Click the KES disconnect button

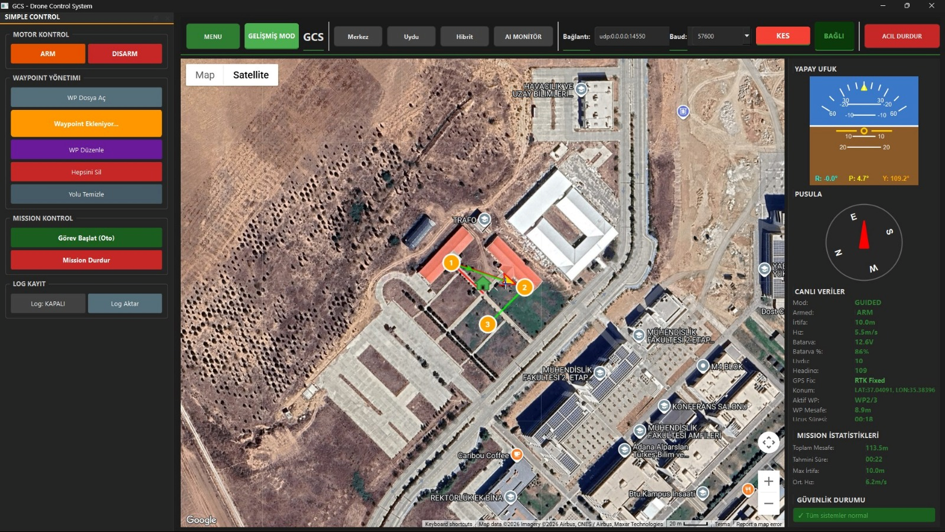click(783, 36)
